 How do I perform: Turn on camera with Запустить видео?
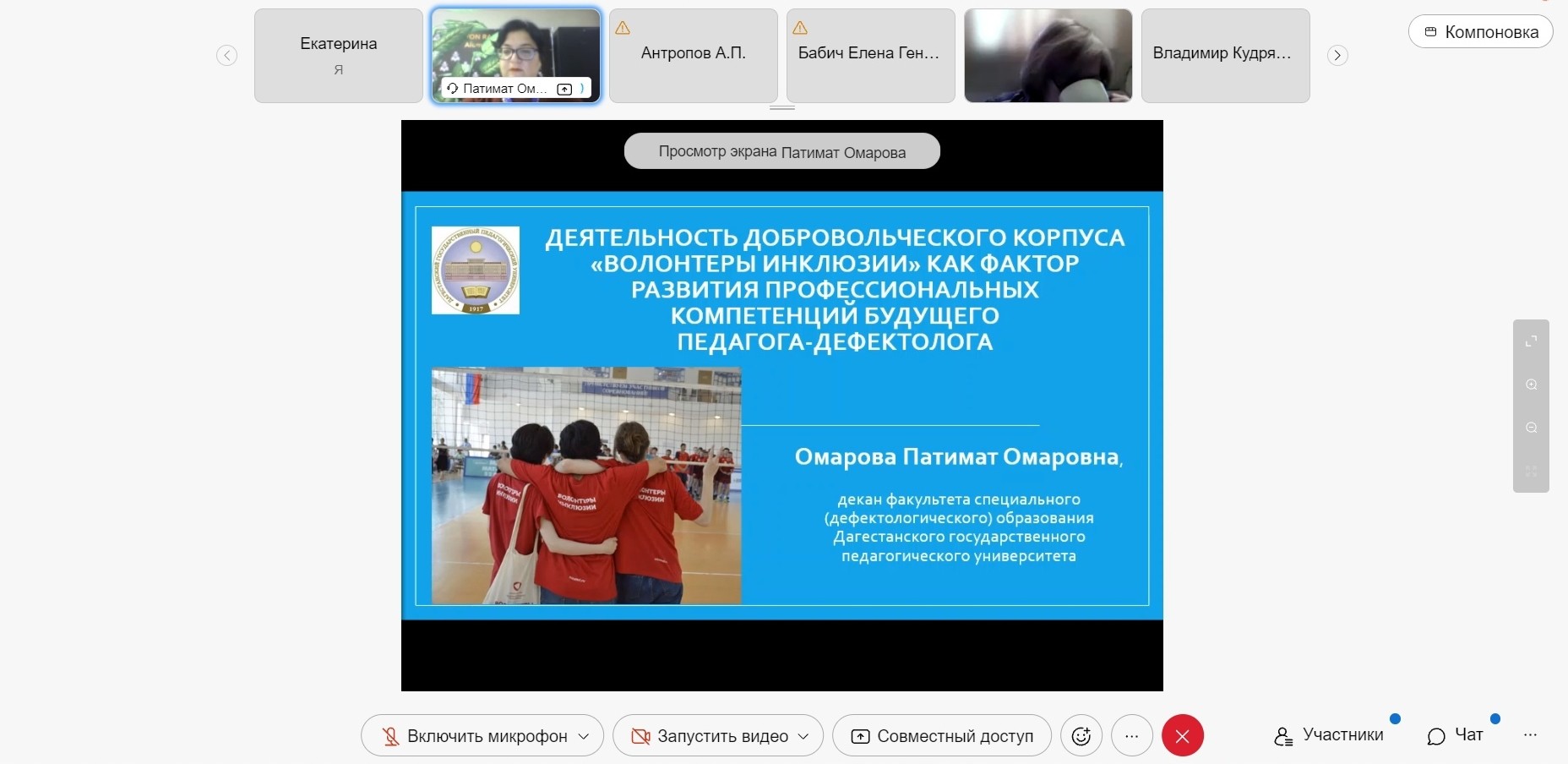(710, 736)
